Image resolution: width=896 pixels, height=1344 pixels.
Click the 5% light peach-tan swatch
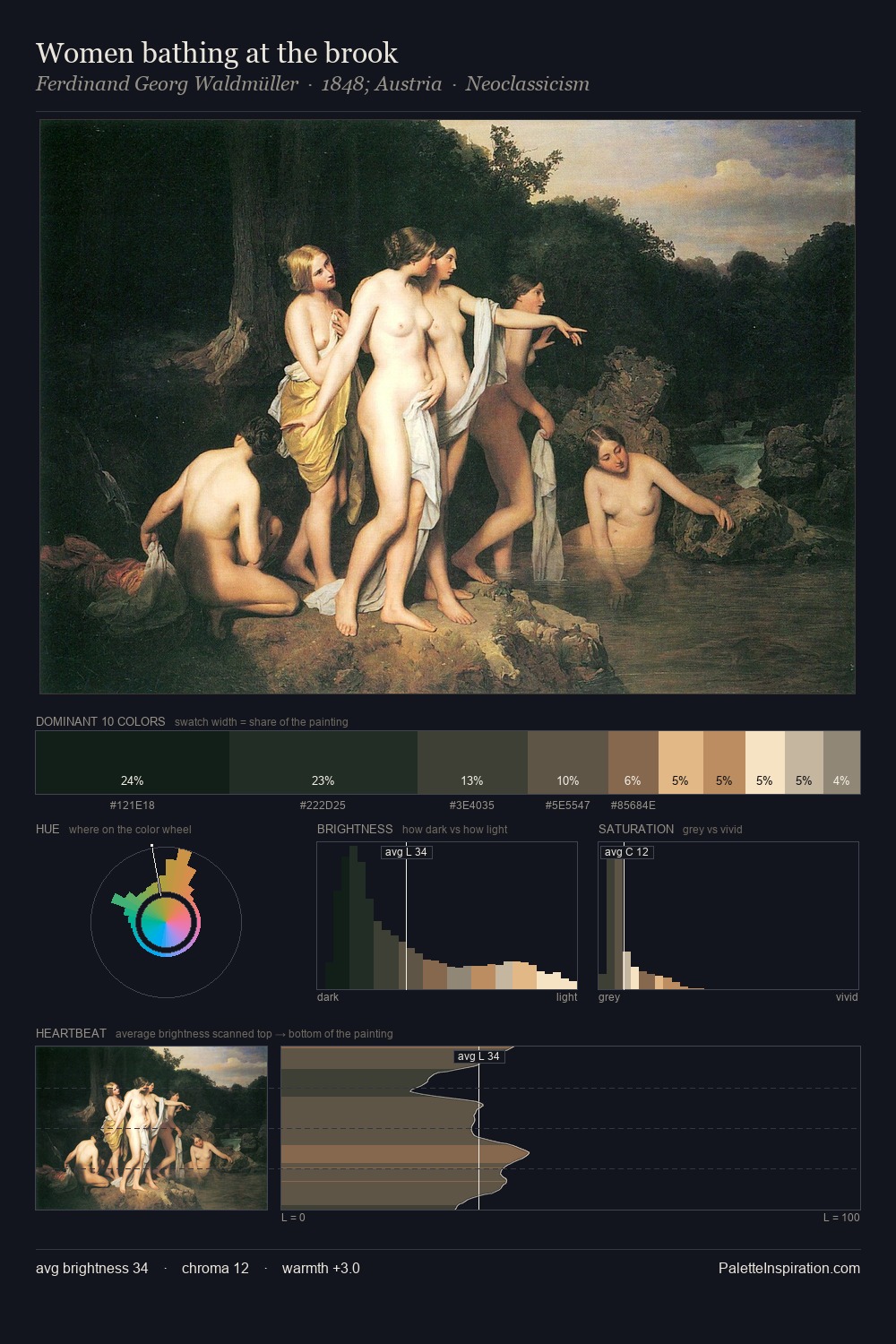click(681, 762)
